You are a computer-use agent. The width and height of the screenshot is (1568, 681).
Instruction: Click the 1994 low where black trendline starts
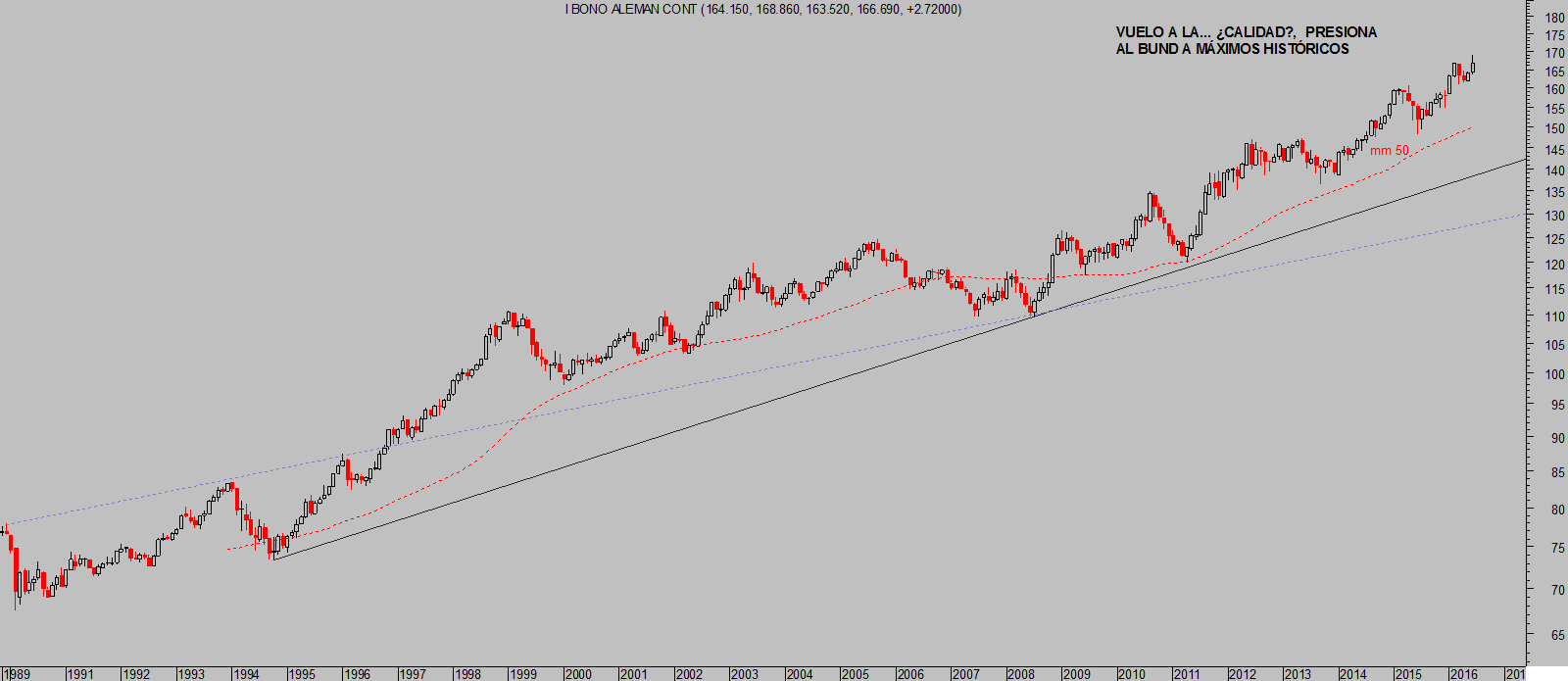271,555
